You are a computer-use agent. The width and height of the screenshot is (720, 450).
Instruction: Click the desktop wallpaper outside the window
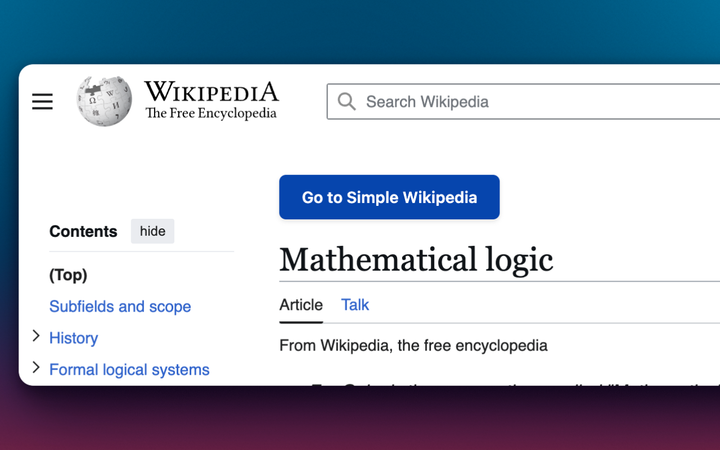click(360, 30)
